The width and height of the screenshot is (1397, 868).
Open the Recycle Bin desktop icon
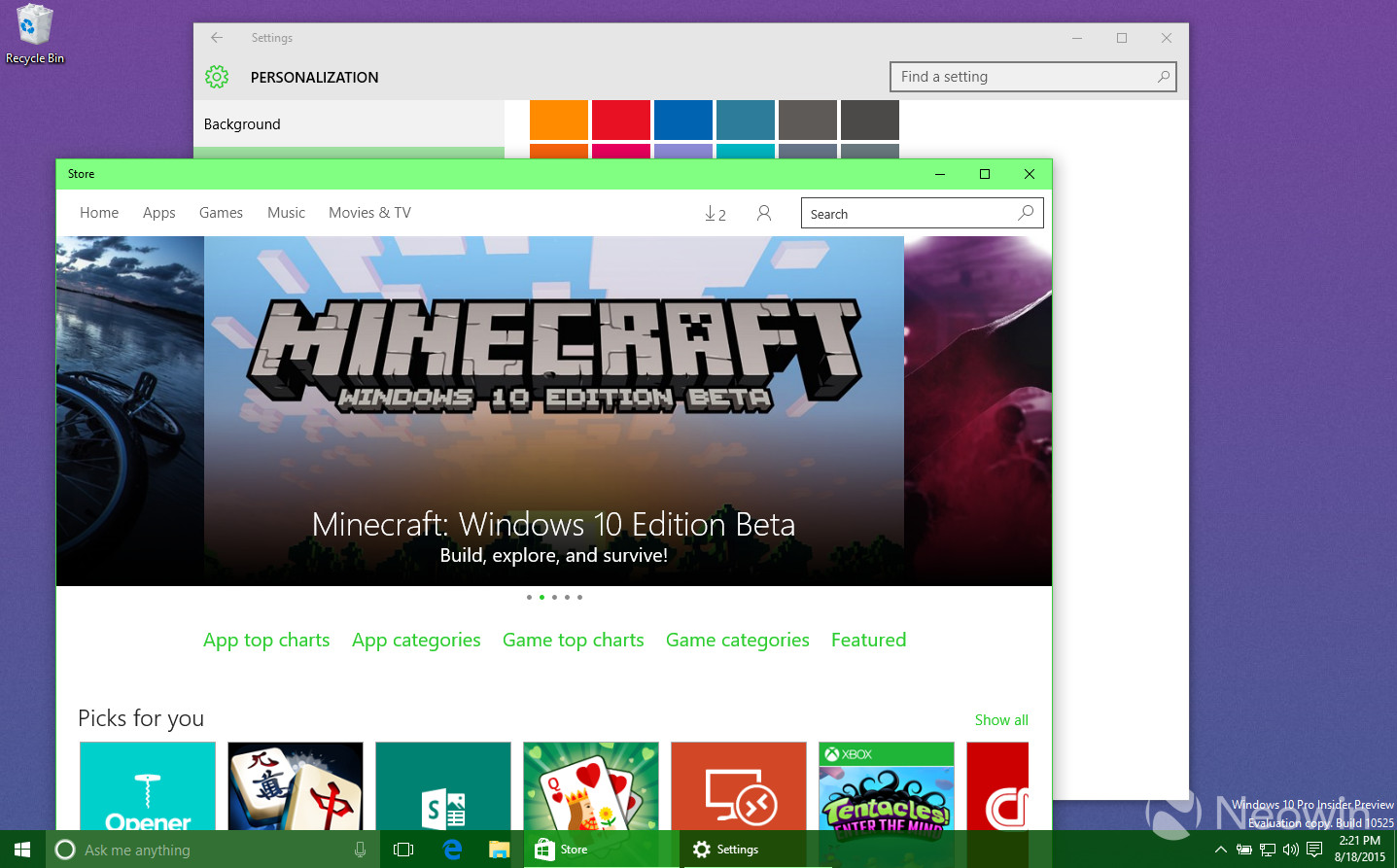(35, 35)
